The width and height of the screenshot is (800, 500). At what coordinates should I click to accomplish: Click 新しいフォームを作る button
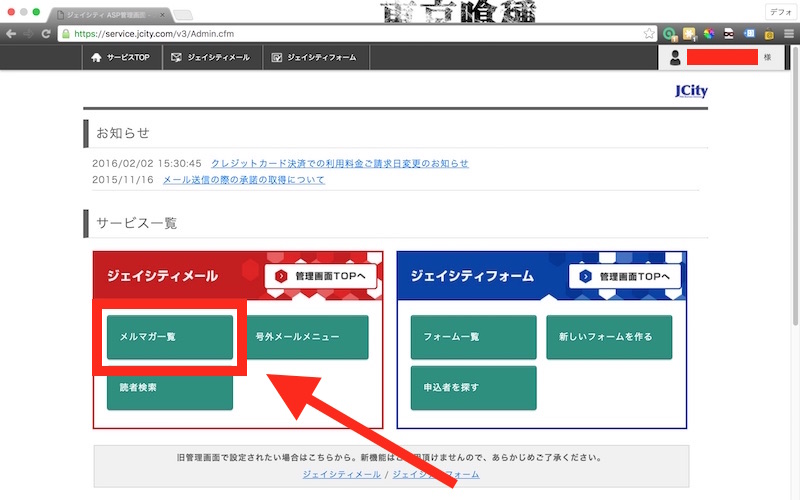click(609, 337)
